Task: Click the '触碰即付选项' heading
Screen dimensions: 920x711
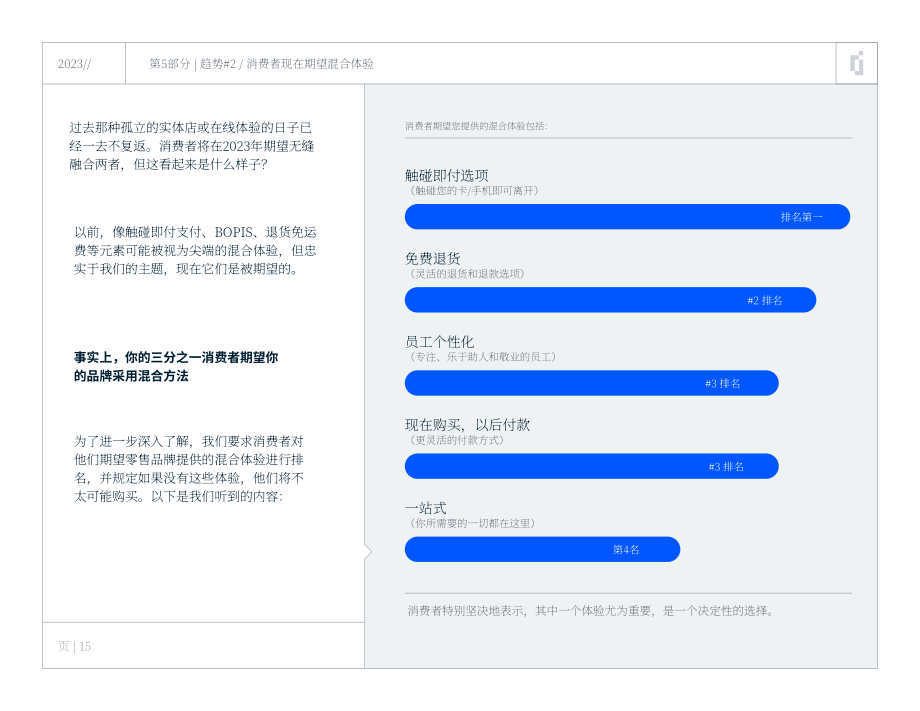Action: tap(447, 175)
